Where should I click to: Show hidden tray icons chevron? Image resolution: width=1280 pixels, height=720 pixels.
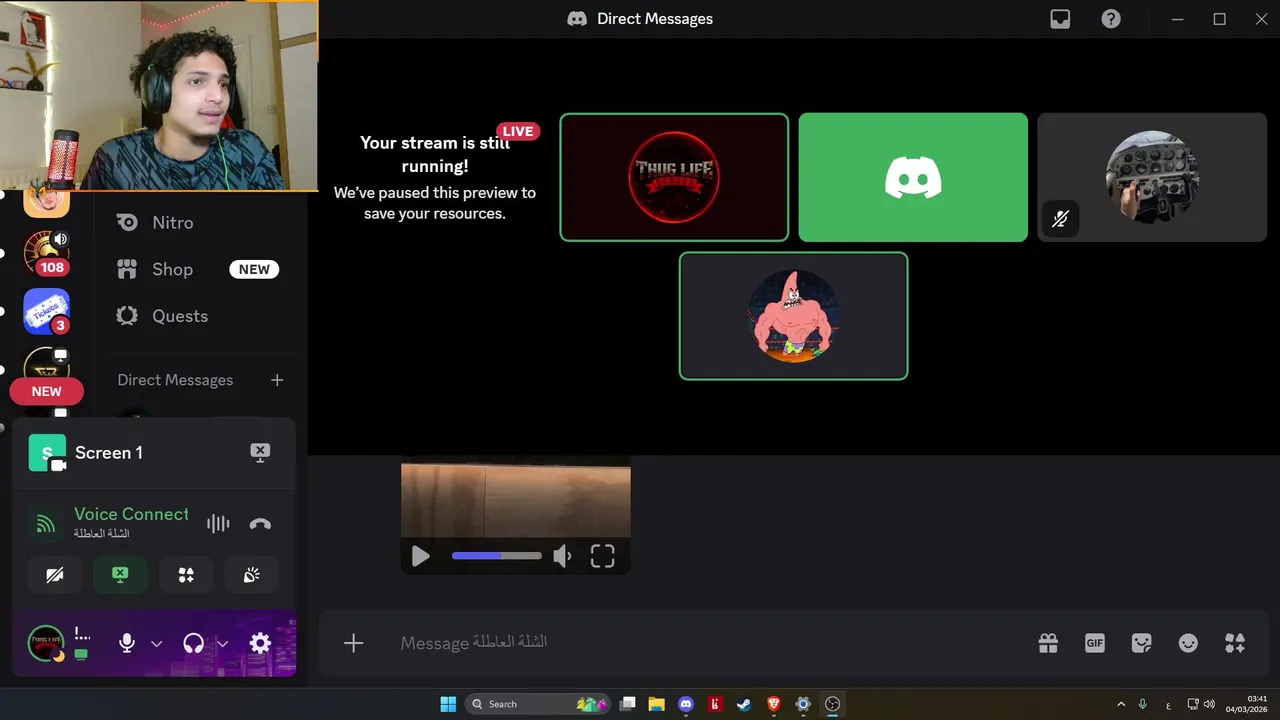(1121, 704)
